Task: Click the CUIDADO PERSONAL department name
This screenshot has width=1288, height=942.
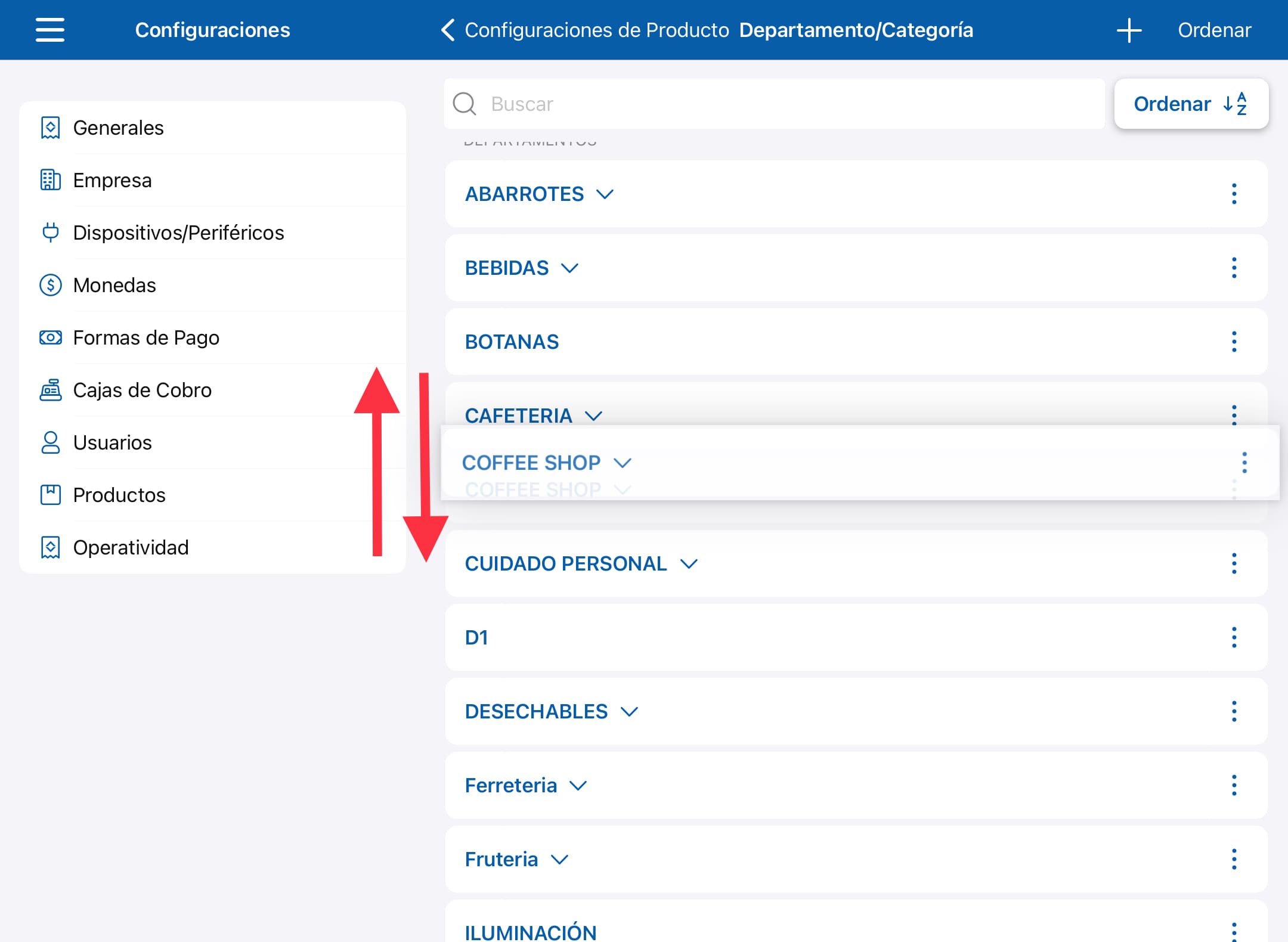Action: point(566,564)
